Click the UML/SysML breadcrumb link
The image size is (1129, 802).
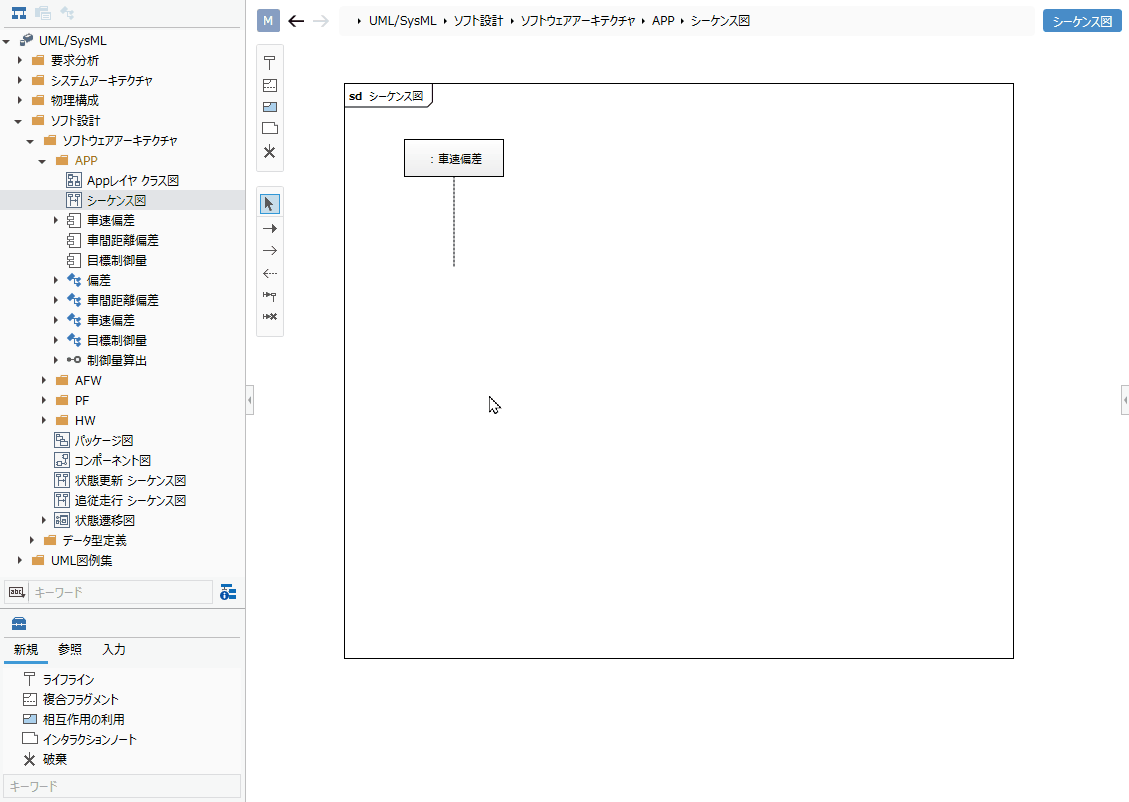[402, 21]
